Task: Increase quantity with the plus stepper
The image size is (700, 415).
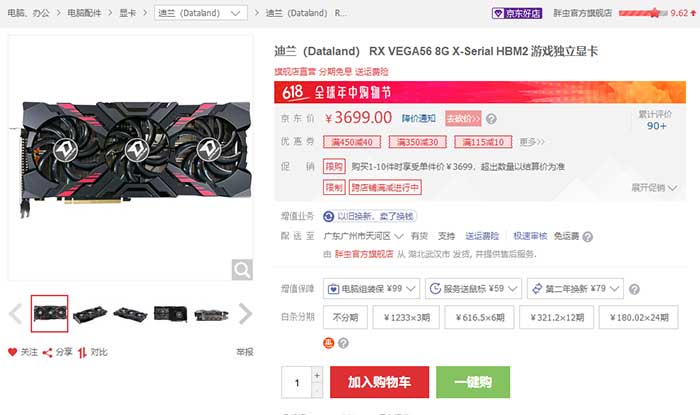Action: pyautogui.click(x=317, y=375)
